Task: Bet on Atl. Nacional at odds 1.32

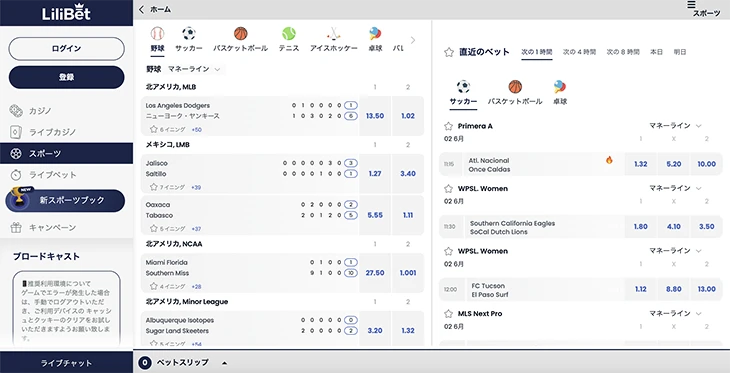Action: click(641, 164)
